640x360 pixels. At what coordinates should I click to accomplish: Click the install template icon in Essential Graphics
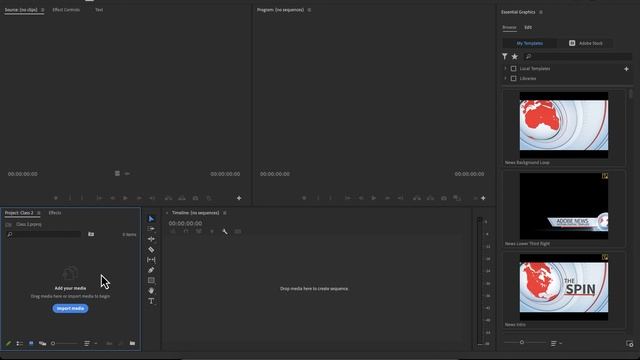629,343
